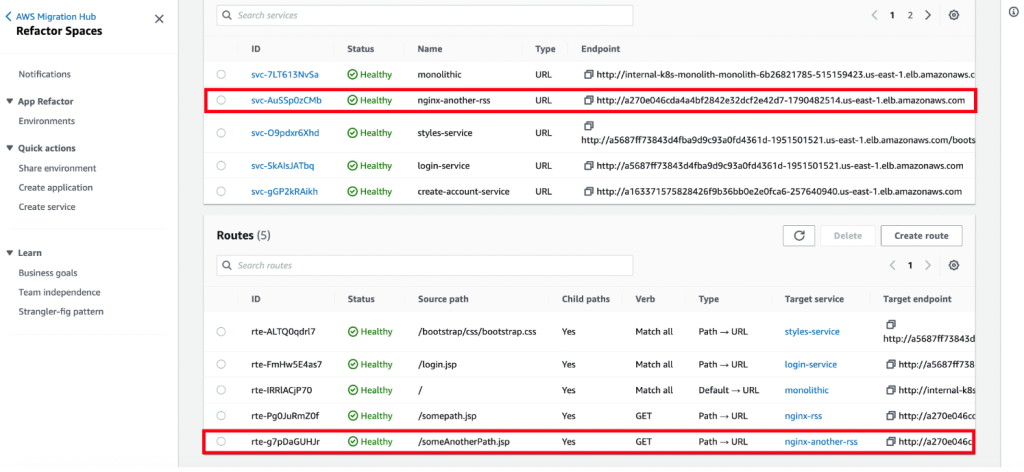Copy styles-service endpoint URL
Screen dimensions: 1024x472
click(x=588, y=125)
